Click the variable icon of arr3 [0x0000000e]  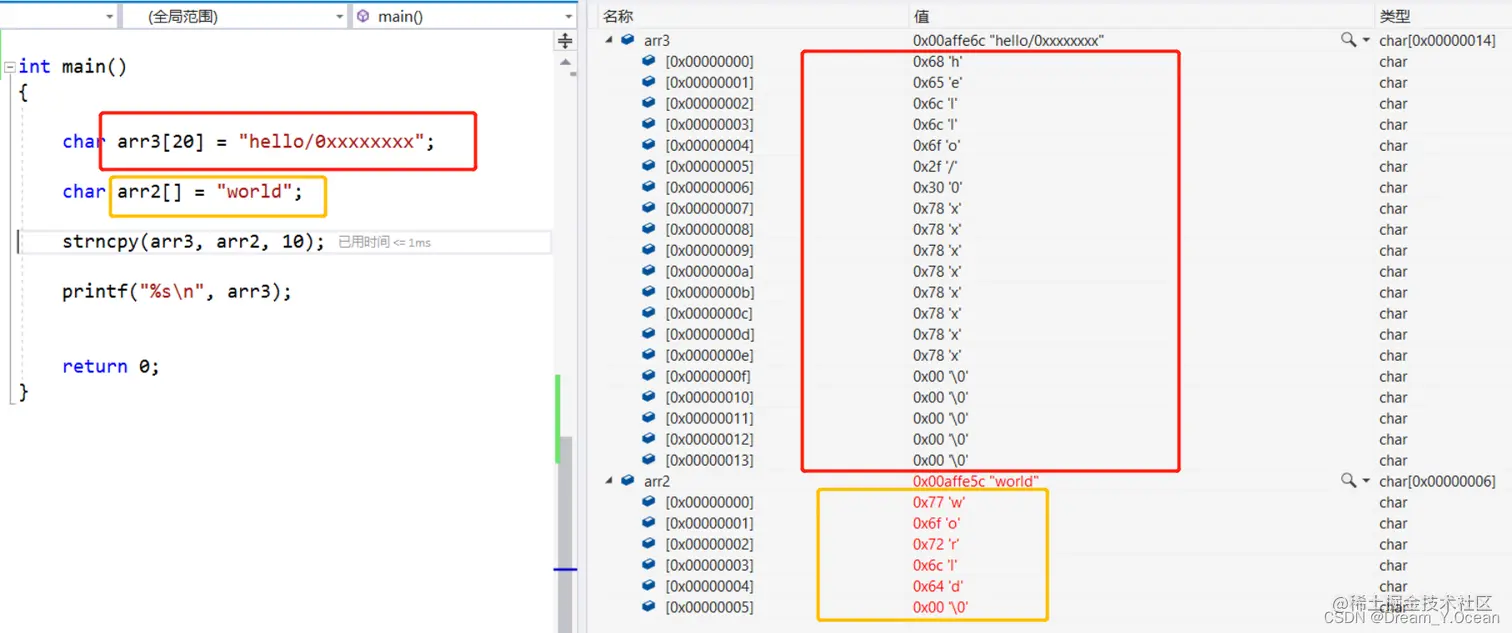(649, 355)
